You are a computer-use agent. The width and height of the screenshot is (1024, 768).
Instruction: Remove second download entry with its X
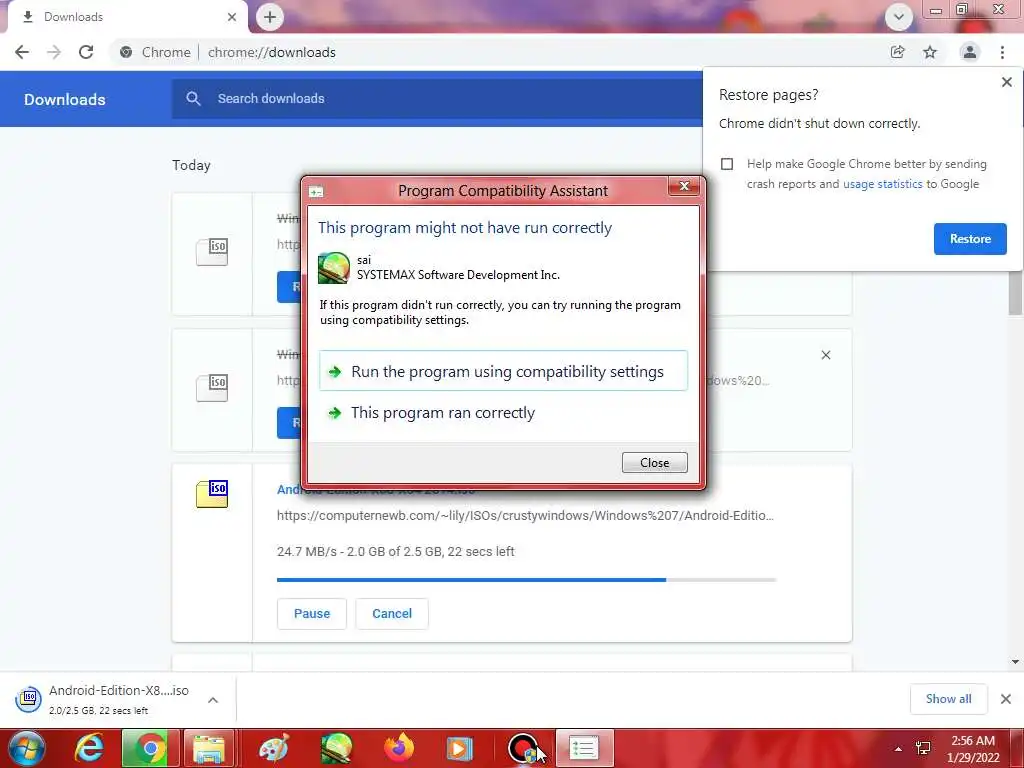point(825,355)
